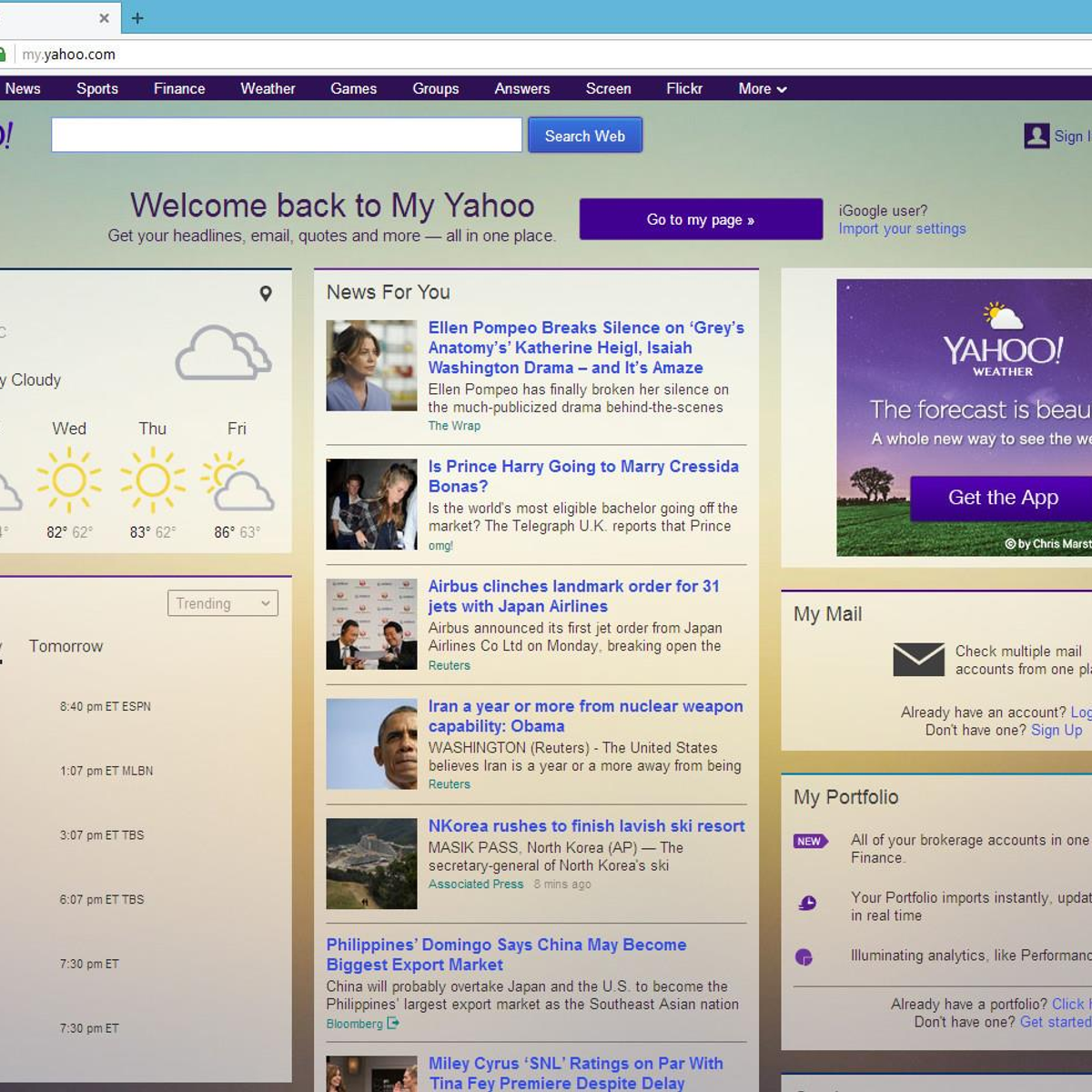Open the Sign Up link in My Mail

tap(1057, 730)
